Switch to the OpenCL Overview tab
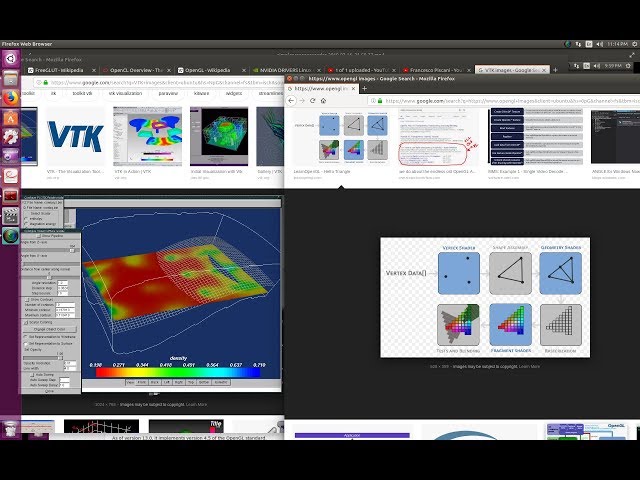Viewport: 640px width, 480px height. [x=136, y=70]
